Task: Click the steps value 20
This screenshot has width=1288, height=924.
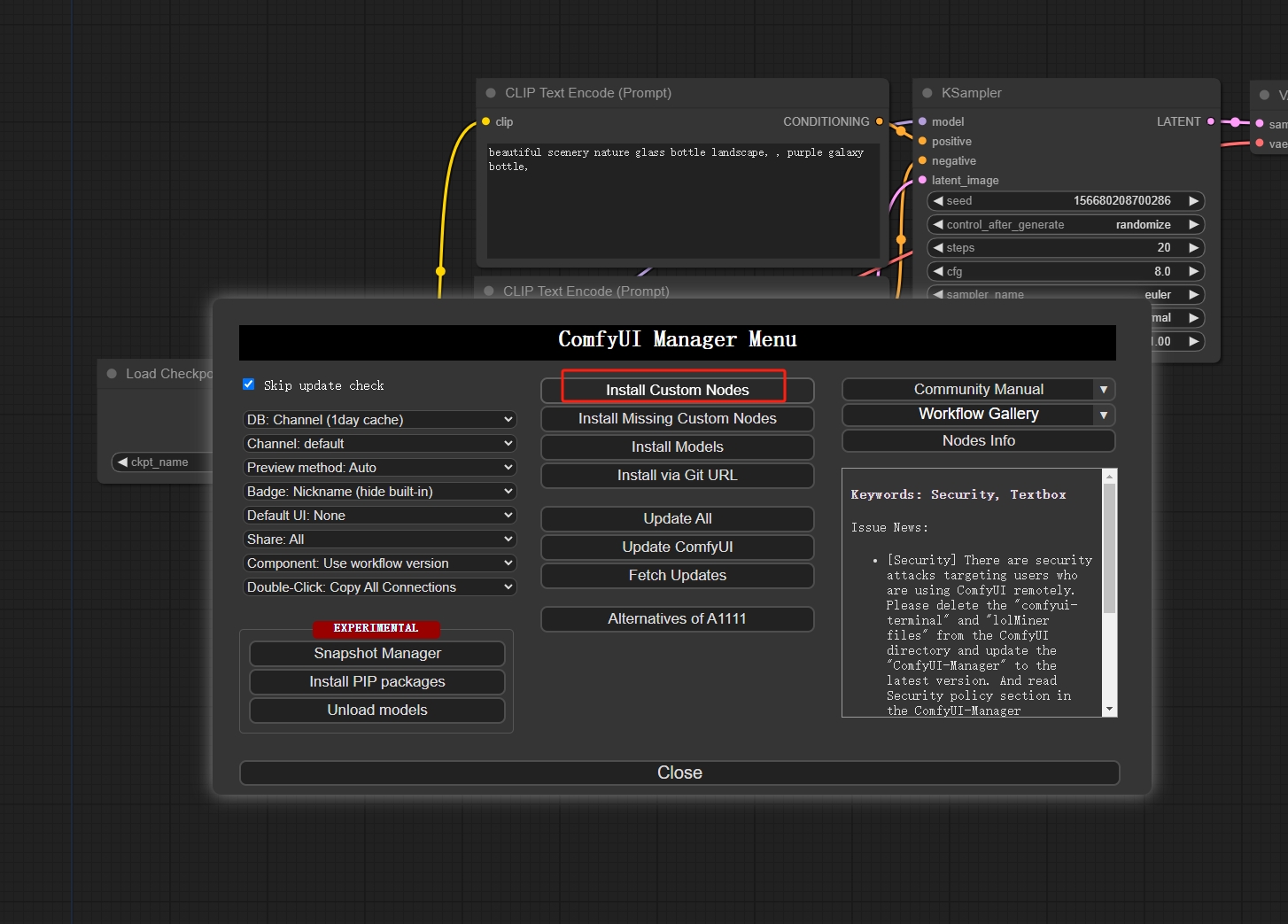Action: 1164,248
